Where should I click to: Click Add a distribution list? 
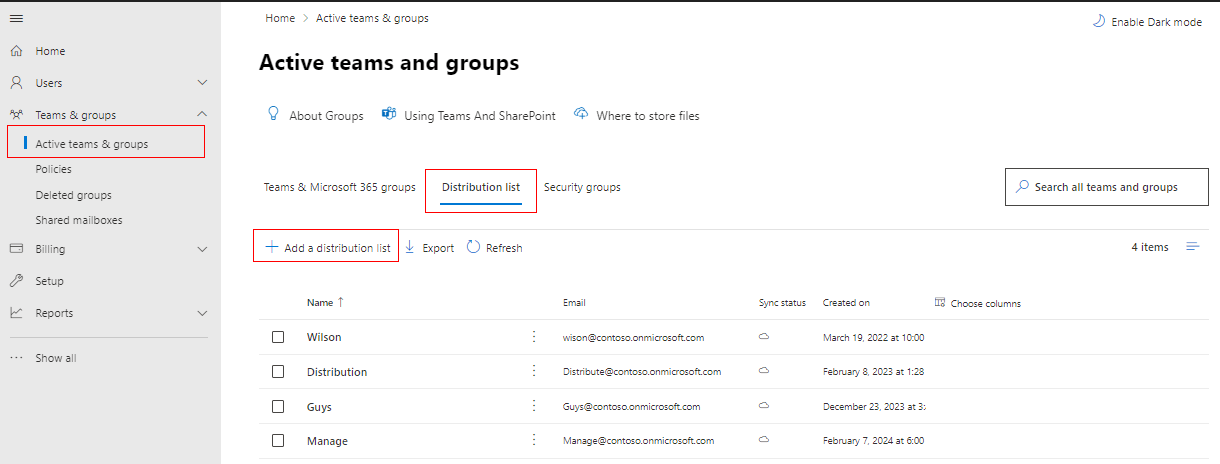[327, 248]
